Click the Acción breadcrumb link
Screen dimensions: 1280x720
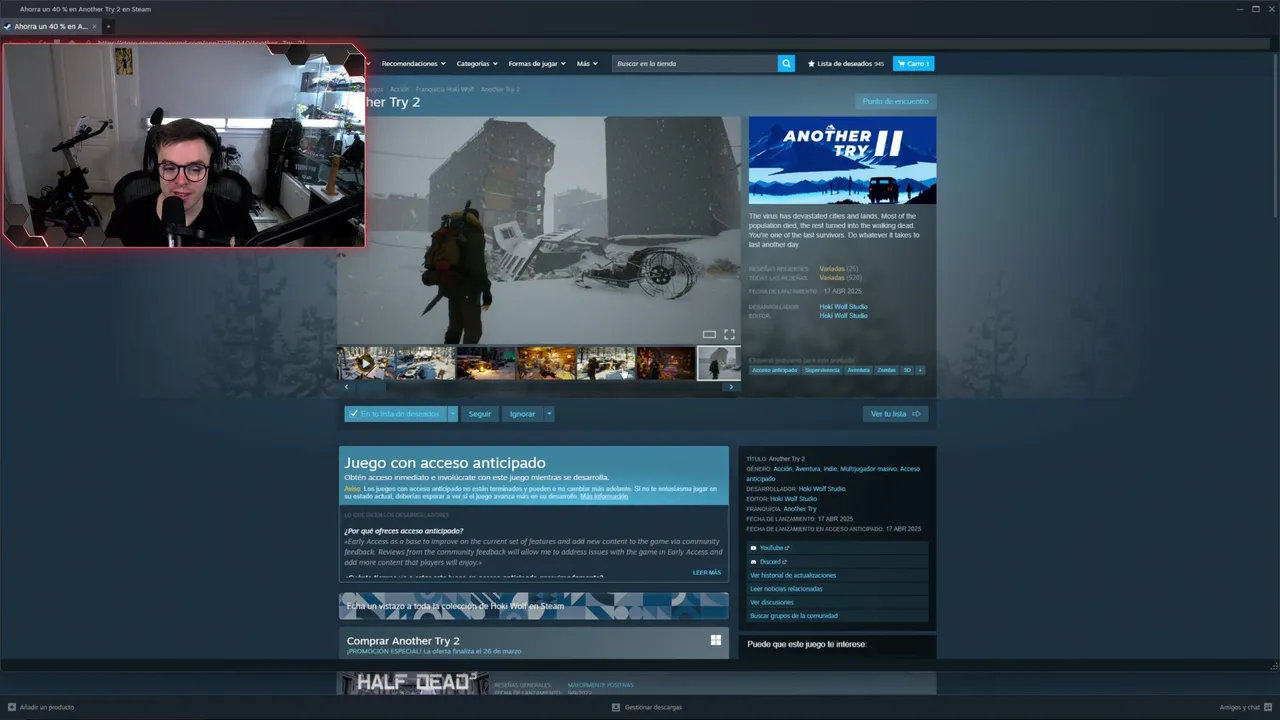tap(399, 89)
